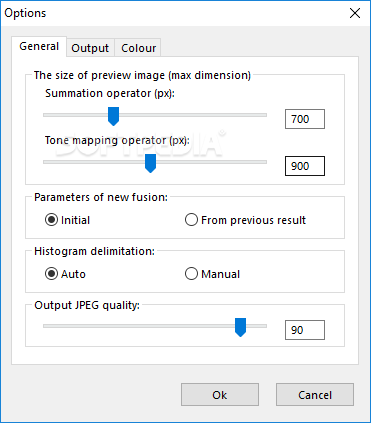Click the Output JPEG quality slider handle

click(x=240, y=327)
